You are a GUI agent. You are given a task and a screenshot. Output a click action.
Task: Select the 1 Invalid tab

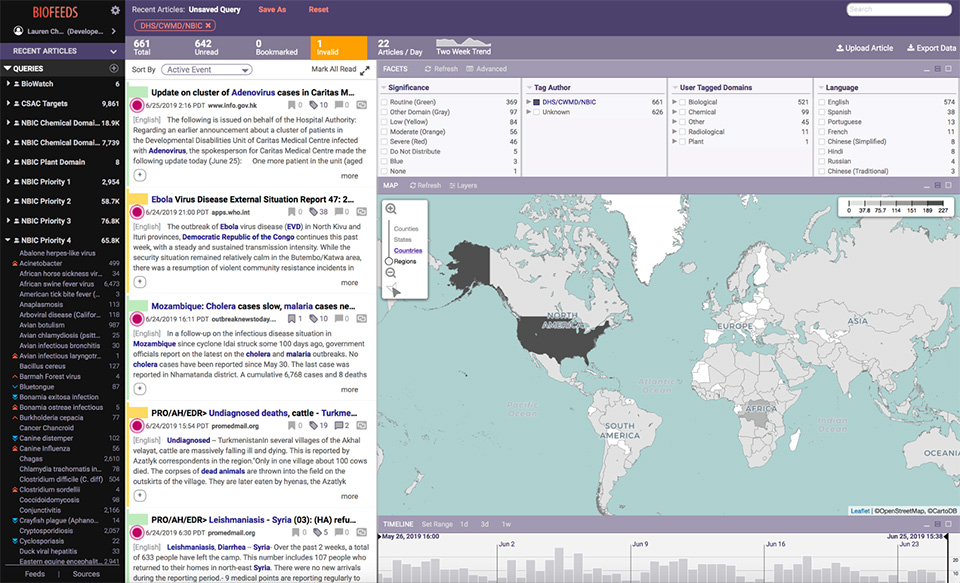339,48
